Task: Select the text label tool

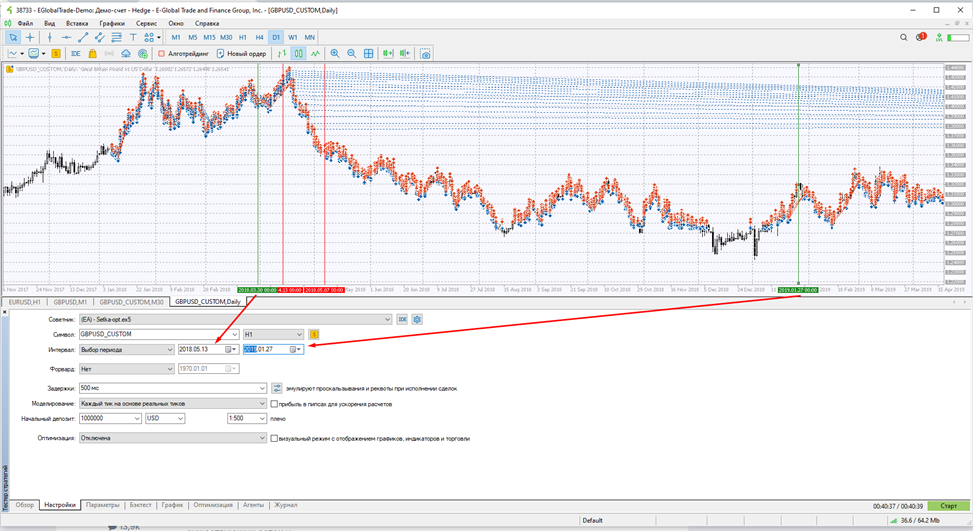Action: tap(133, 37)
